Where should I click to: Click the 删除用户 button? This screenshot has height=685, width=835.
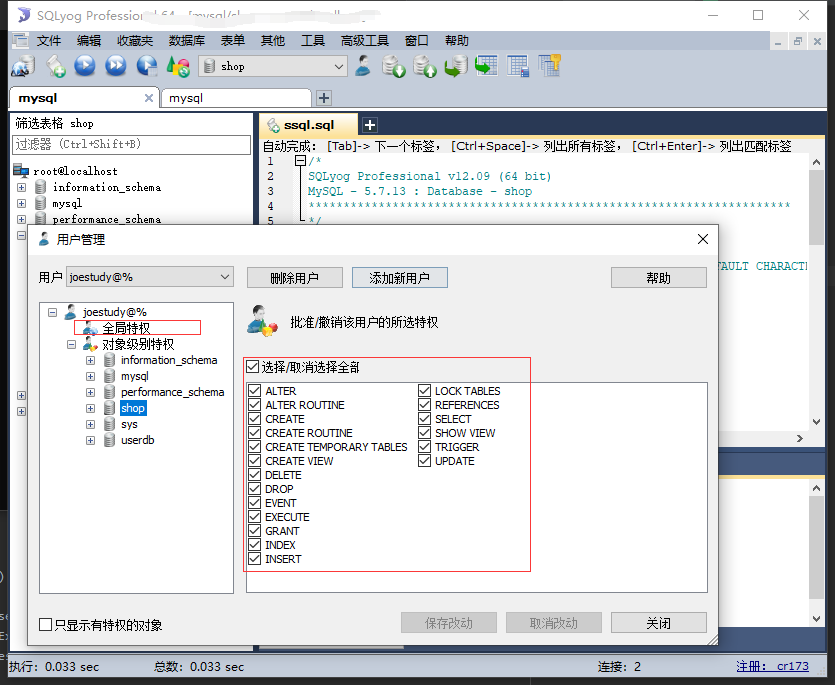[x=294, y=278]
